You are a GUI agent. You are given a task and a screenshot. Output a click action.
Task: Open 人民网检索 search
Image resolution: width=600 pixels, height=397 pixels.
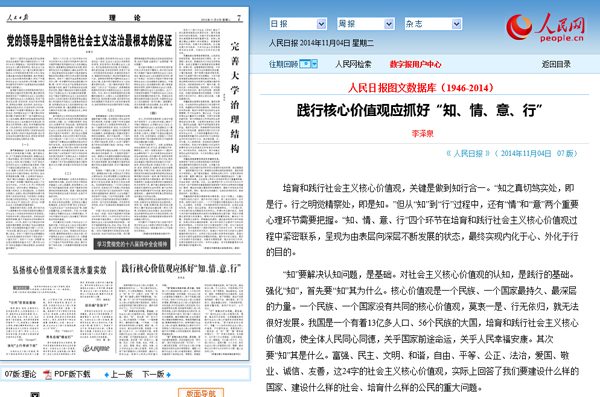(x=353, y=64)
